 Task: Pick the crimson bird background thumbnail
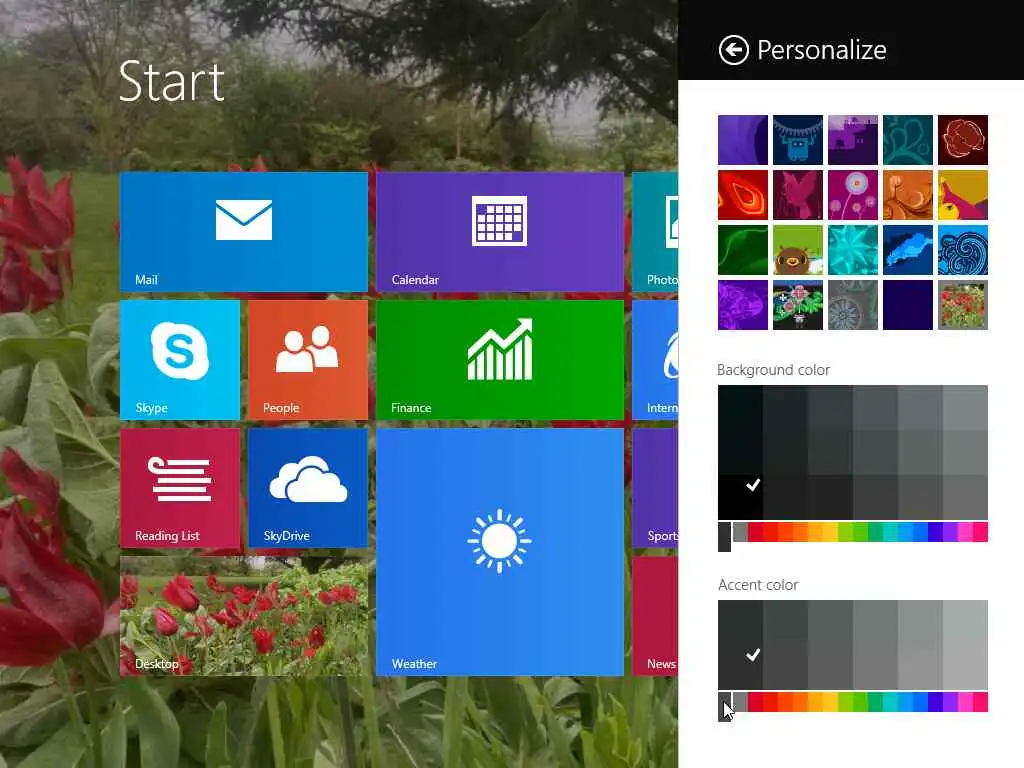click(x=797, y=195)
